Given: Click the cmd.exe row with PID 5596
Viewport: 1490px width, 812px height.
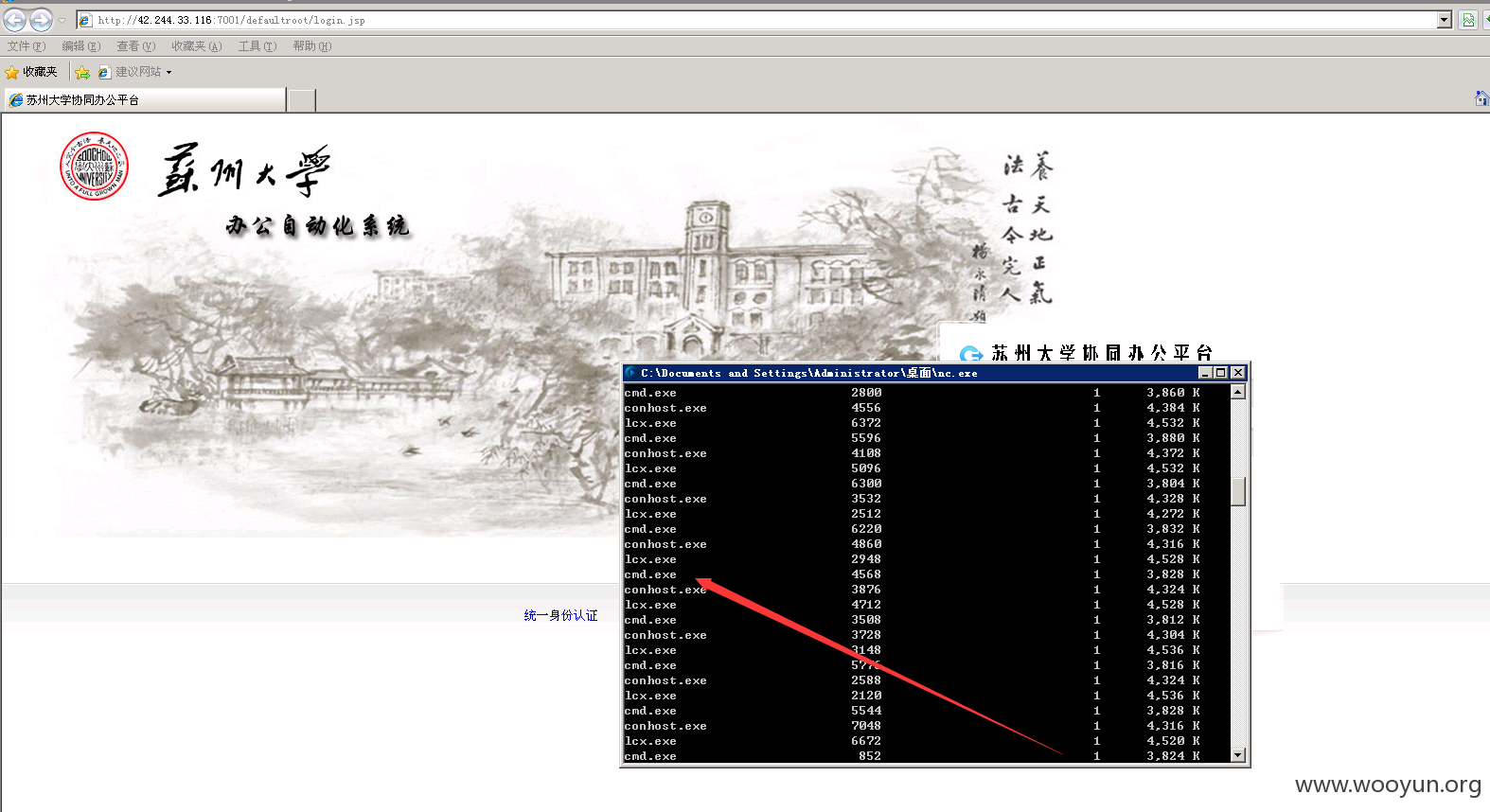Looking at the screenshot, I should [x=913, y=438].
